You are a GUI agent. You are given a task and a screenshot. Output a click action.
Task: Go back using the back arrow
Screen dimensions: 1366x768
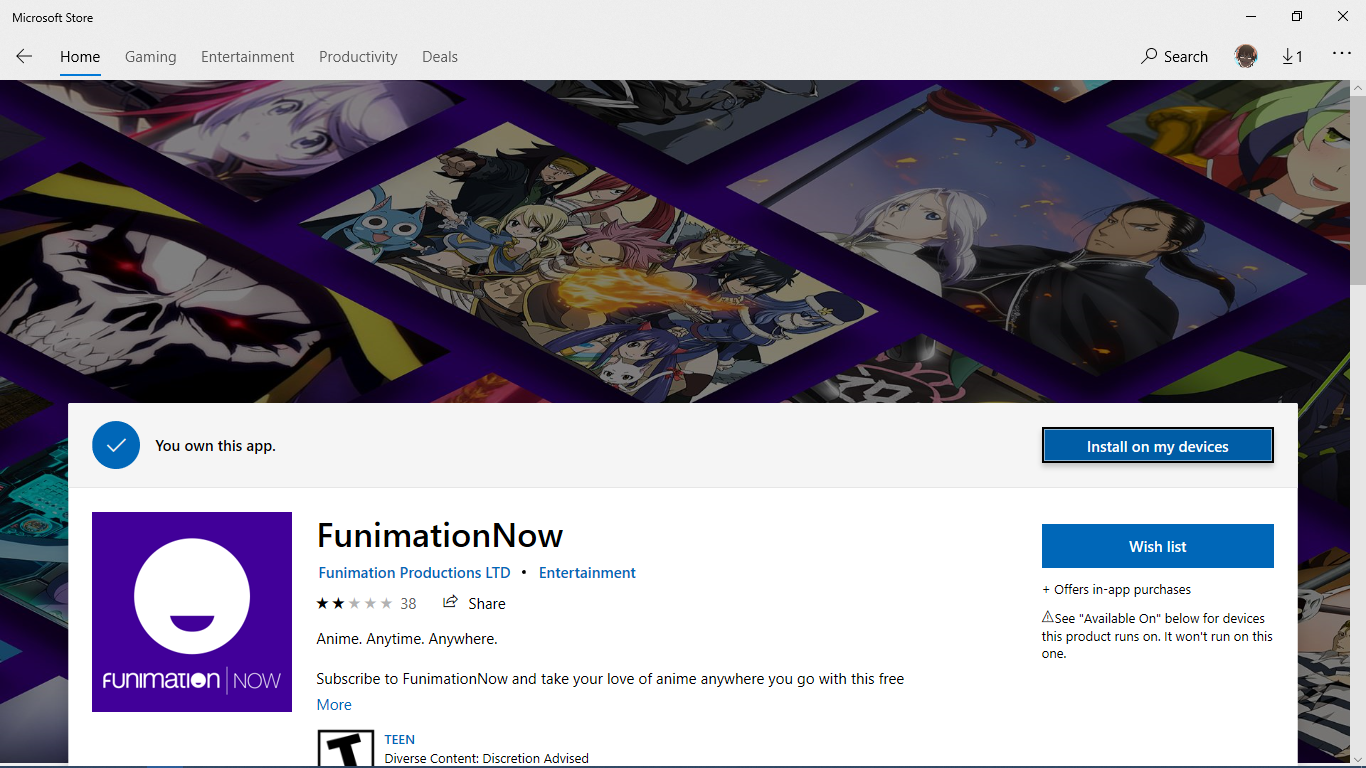pos(24,57)
